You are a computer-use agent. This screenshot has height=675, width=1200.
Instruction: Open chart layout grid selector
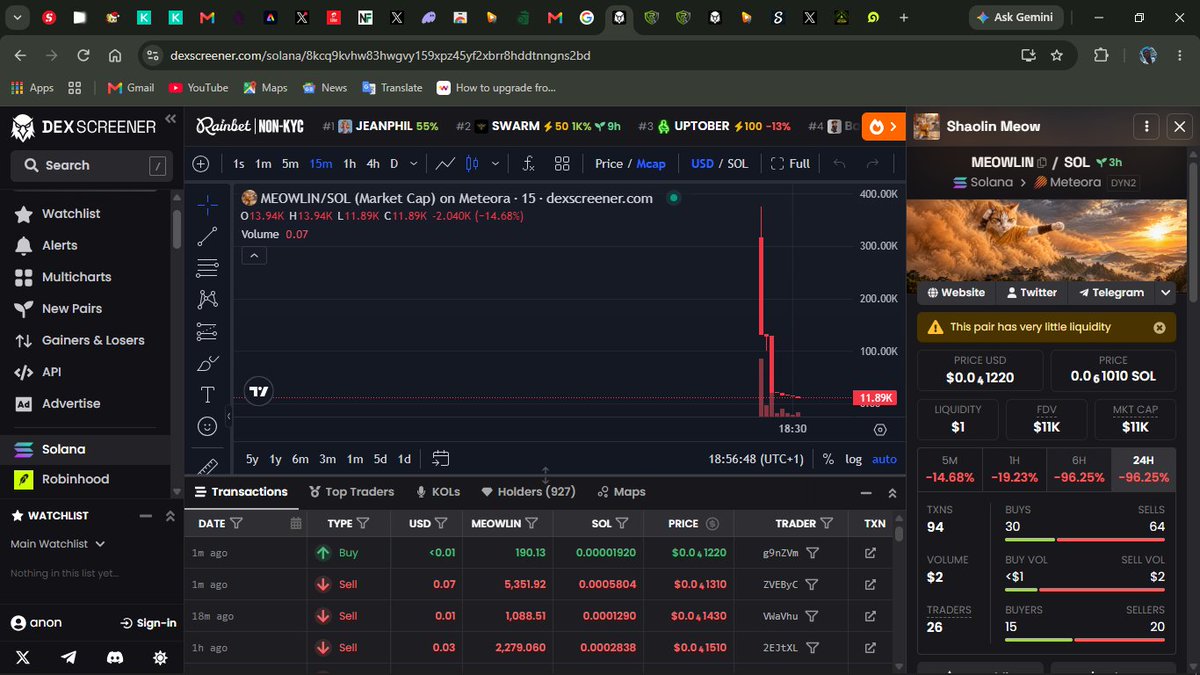click(x=562, y=163)
